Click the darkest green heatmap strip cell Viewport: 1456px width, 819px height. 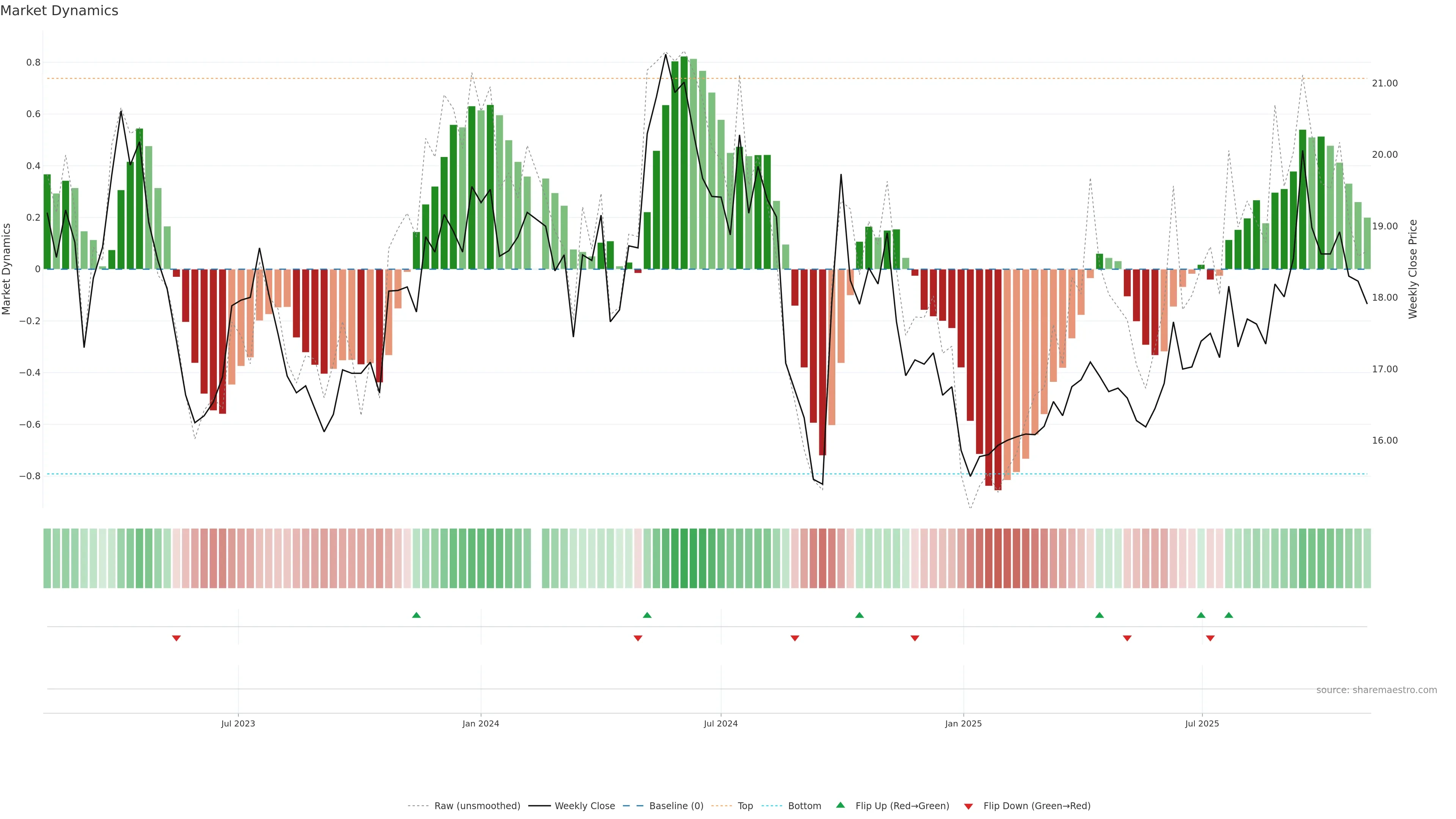click(684, 559)
